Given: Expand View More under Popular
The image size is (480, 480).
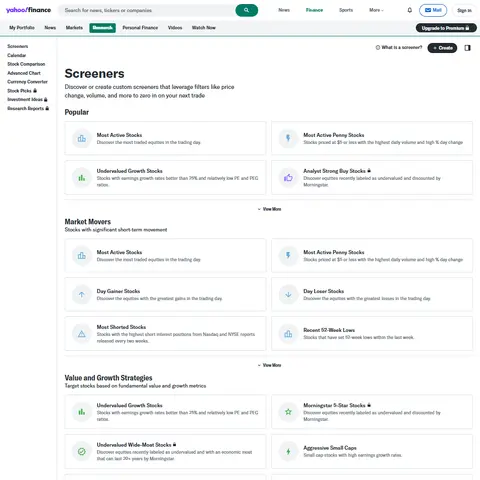Looking at the screenshot, I should coord(269,209).
